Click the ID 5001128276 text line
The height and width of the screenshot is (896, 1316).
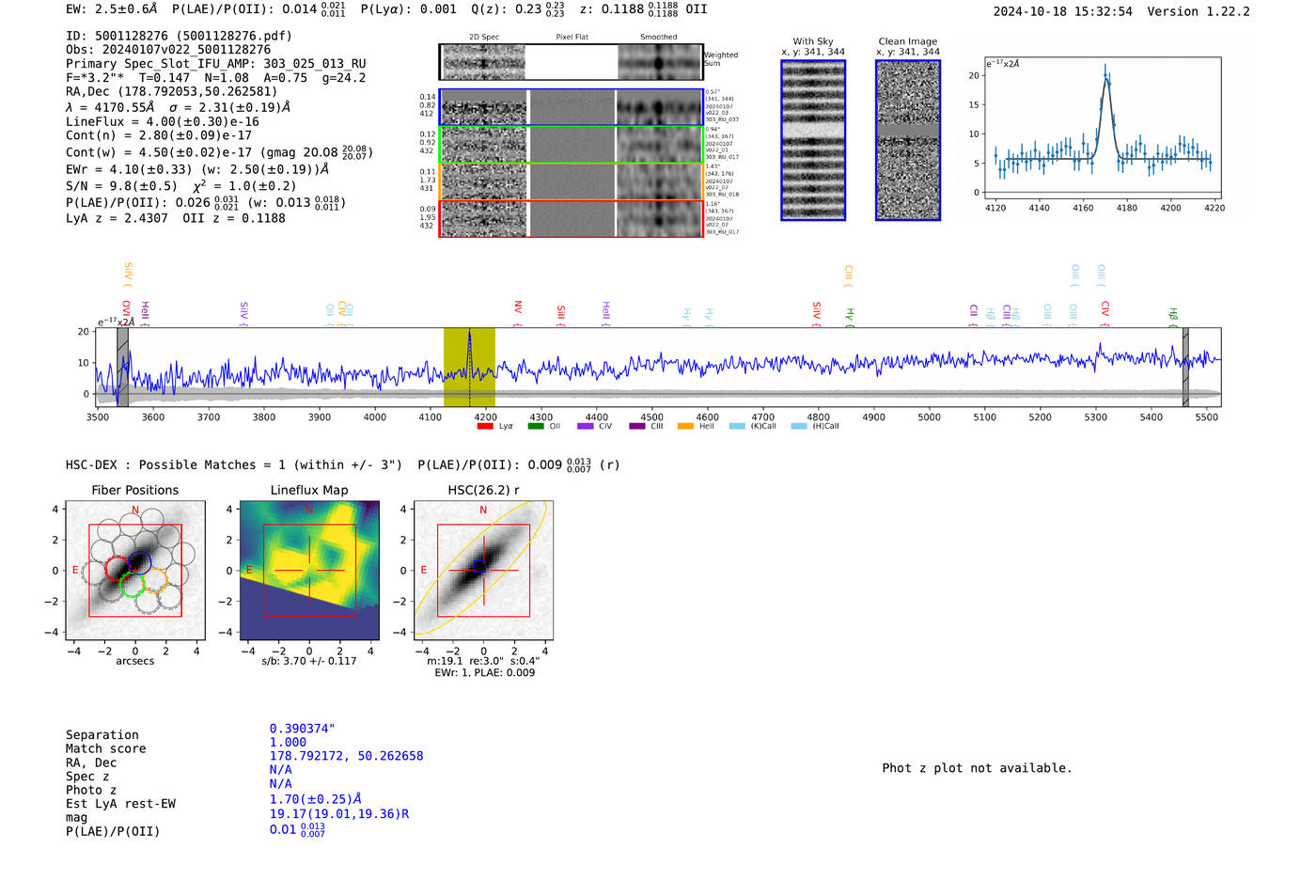tap(179, 36)
